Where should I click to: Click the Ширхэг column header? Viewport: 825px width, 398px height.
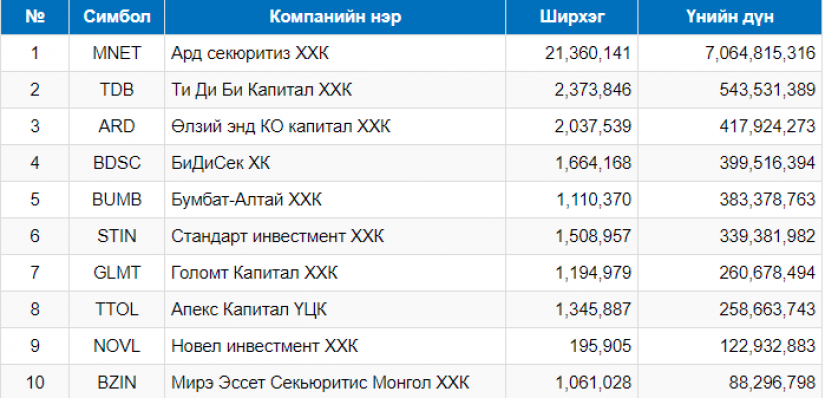click(x=572, y=17)
